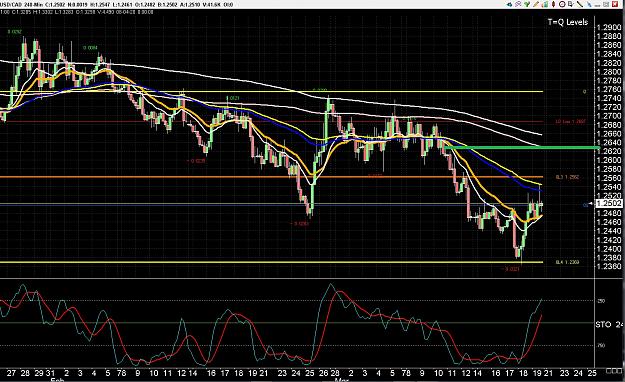The width and height of the screenshot is (625, 382).
Task: Select the thick green horizontal level line
Action: [x=522, y=148]
